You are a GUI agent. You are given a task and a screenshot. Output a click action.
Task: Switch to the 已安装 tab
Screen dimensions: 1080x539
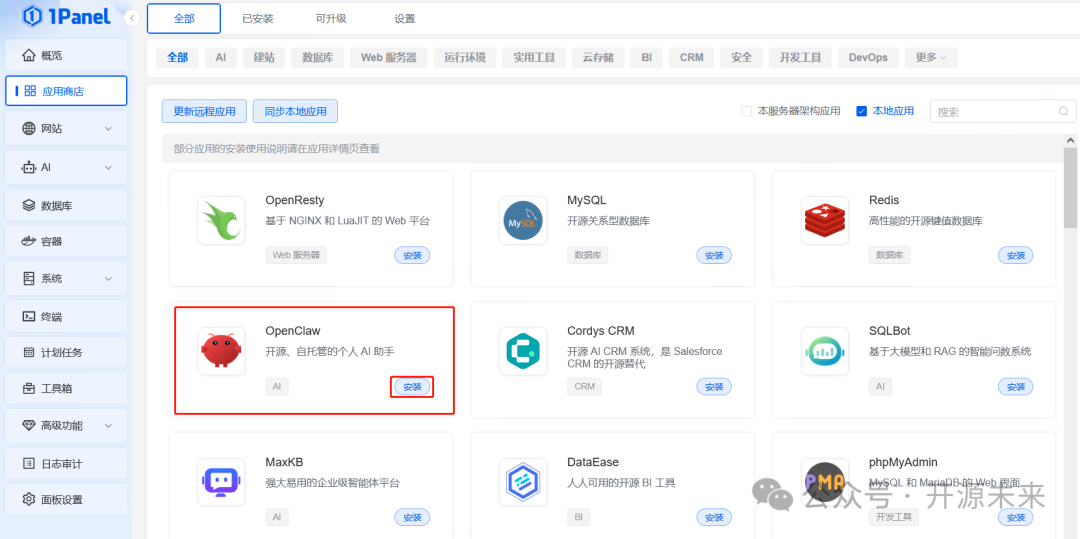pyautogui.click(x=258, y=19)
